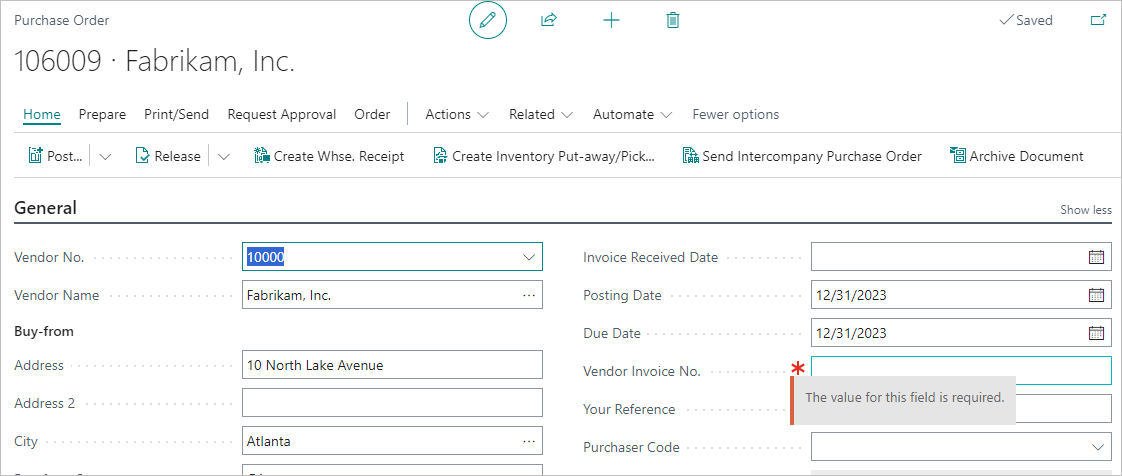Click the required field validation message
This screenshot has width=1122, height=476.
pyautogui.click(x=903, y=400)
